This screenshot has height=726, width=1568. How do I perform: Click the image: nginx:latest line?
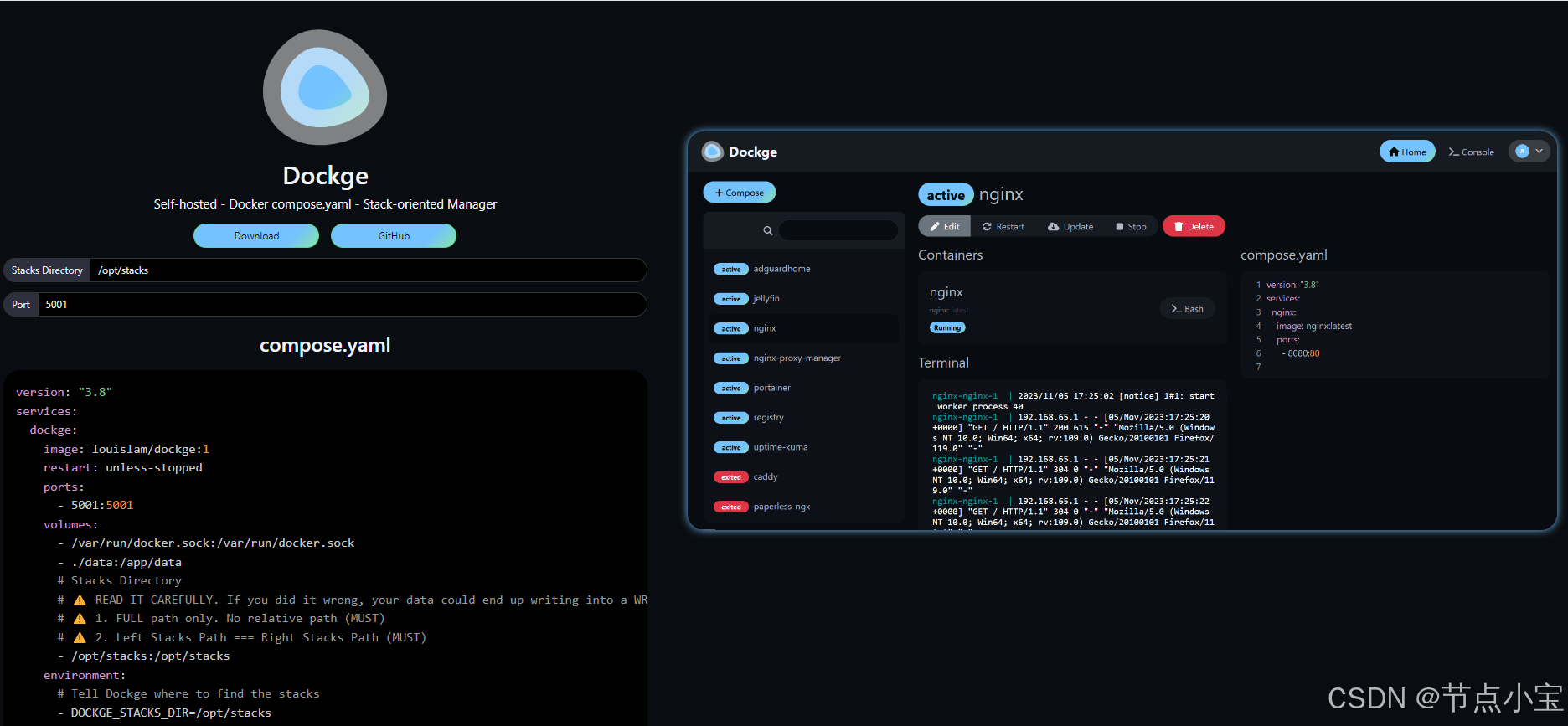coord(1313,327)
